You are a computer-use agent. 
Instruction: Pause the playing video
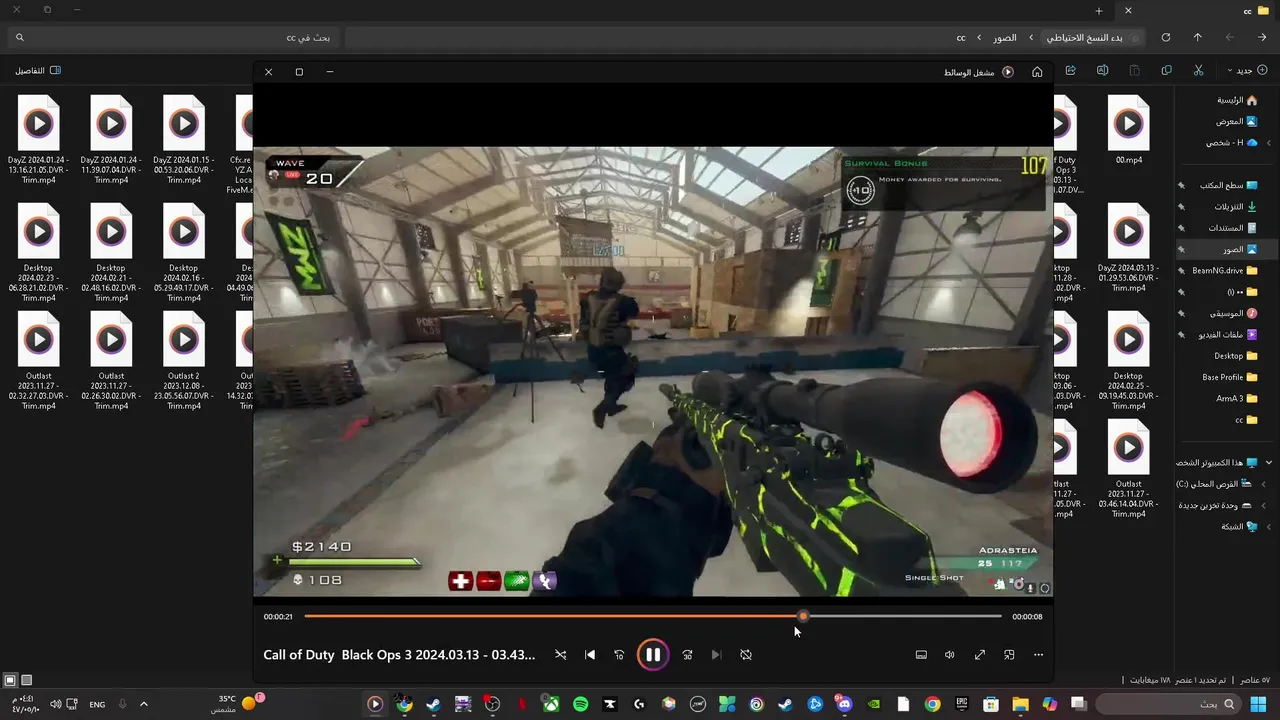click(652, 655)
